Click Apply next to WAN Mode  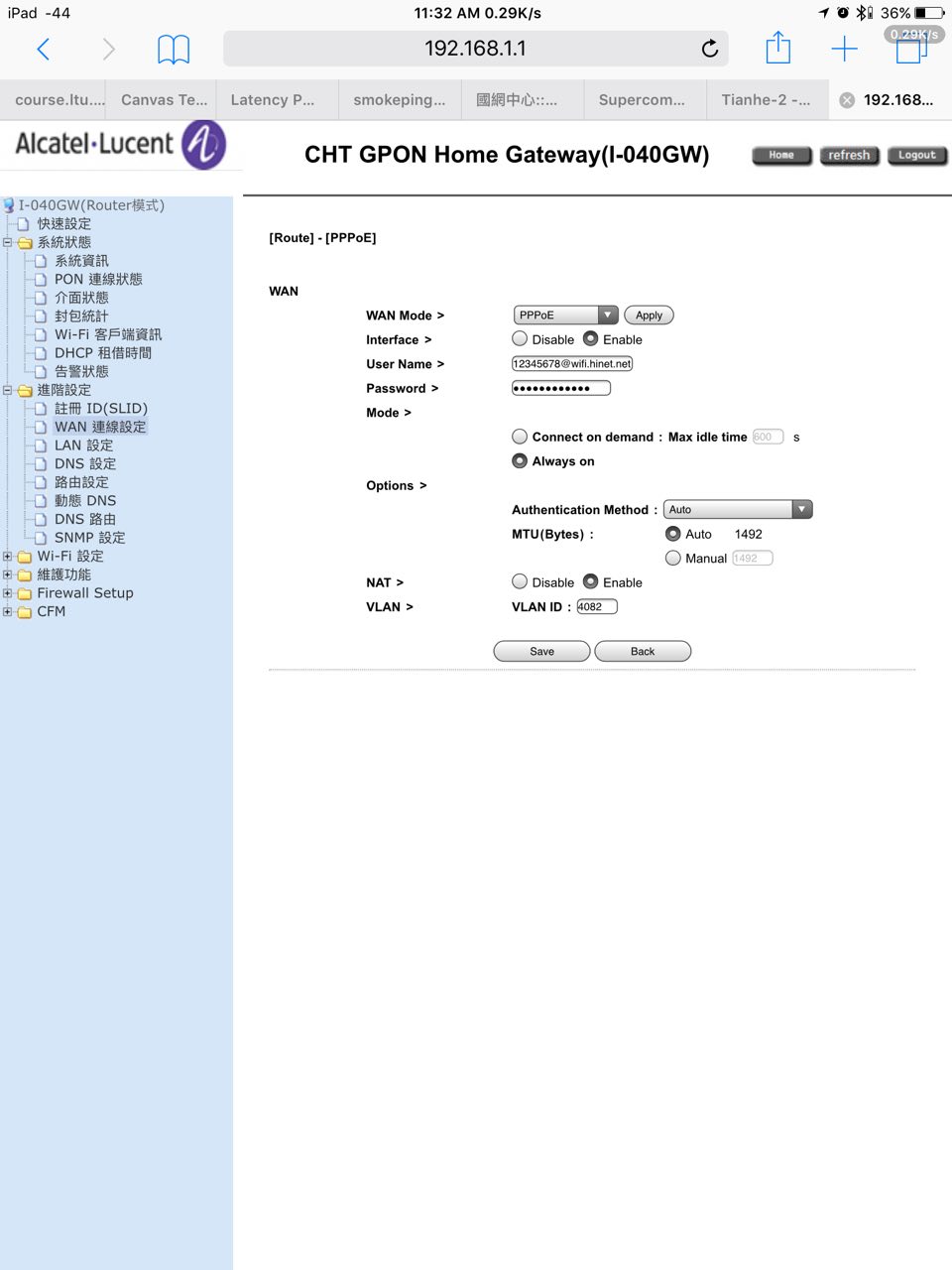pos(649,316)
